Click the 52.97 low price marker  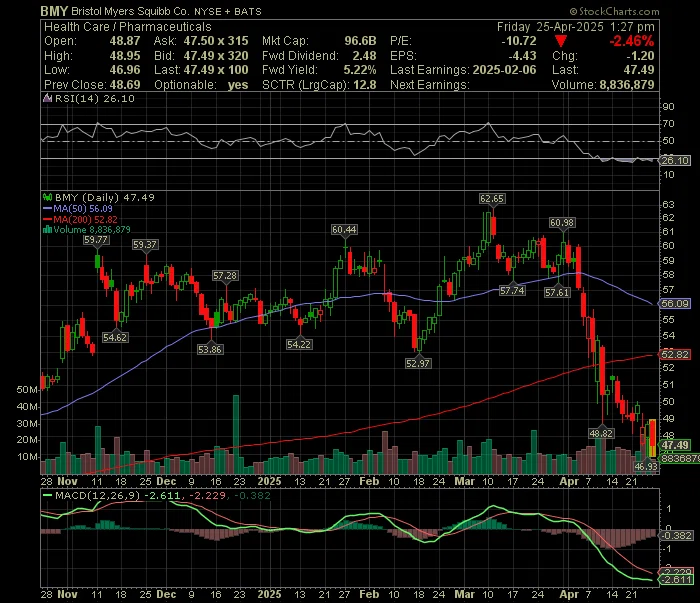tap(418, 363)
